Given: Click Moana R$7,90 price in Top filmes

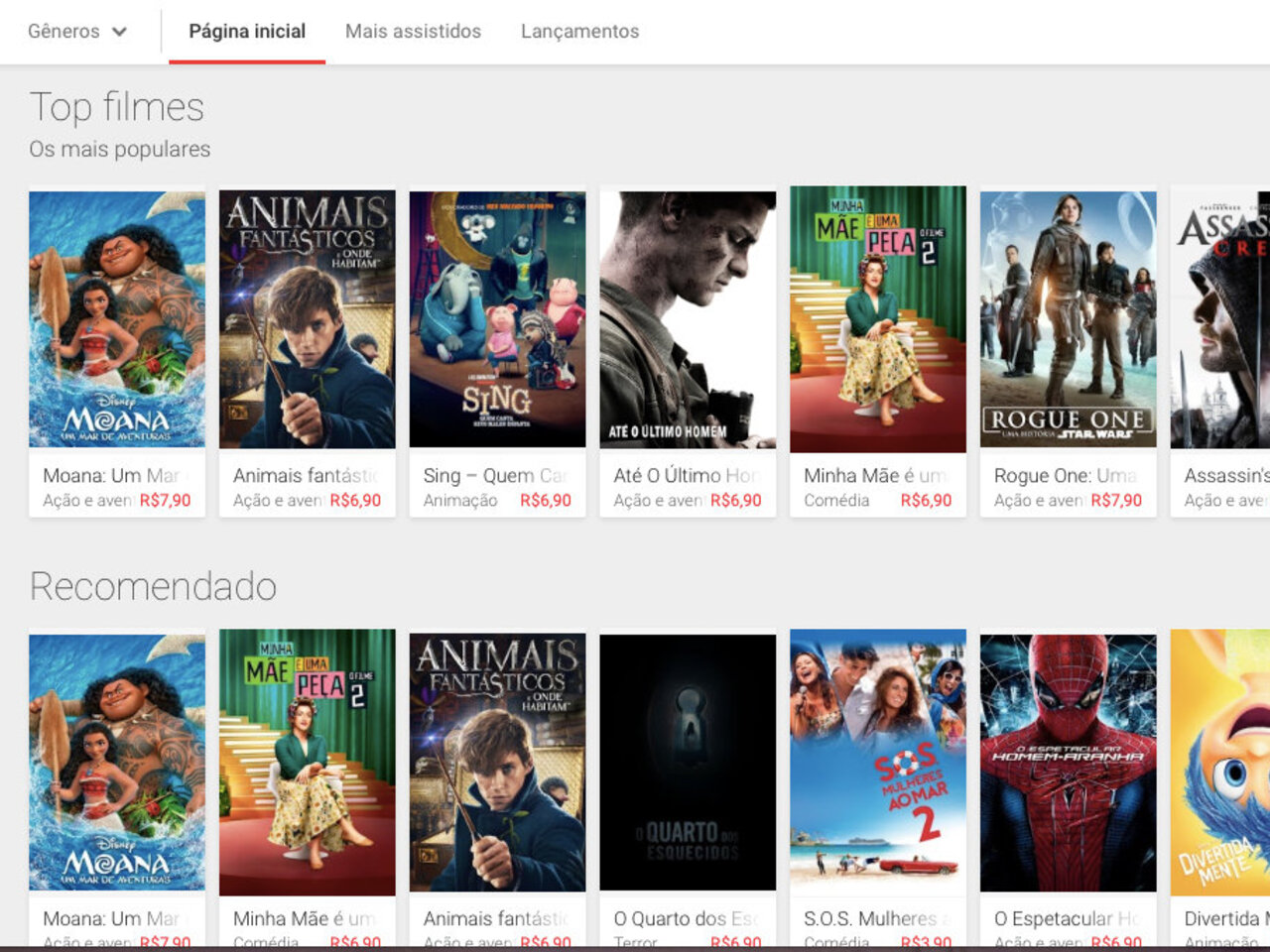Looking at the screenshot, I should point(165,500).
